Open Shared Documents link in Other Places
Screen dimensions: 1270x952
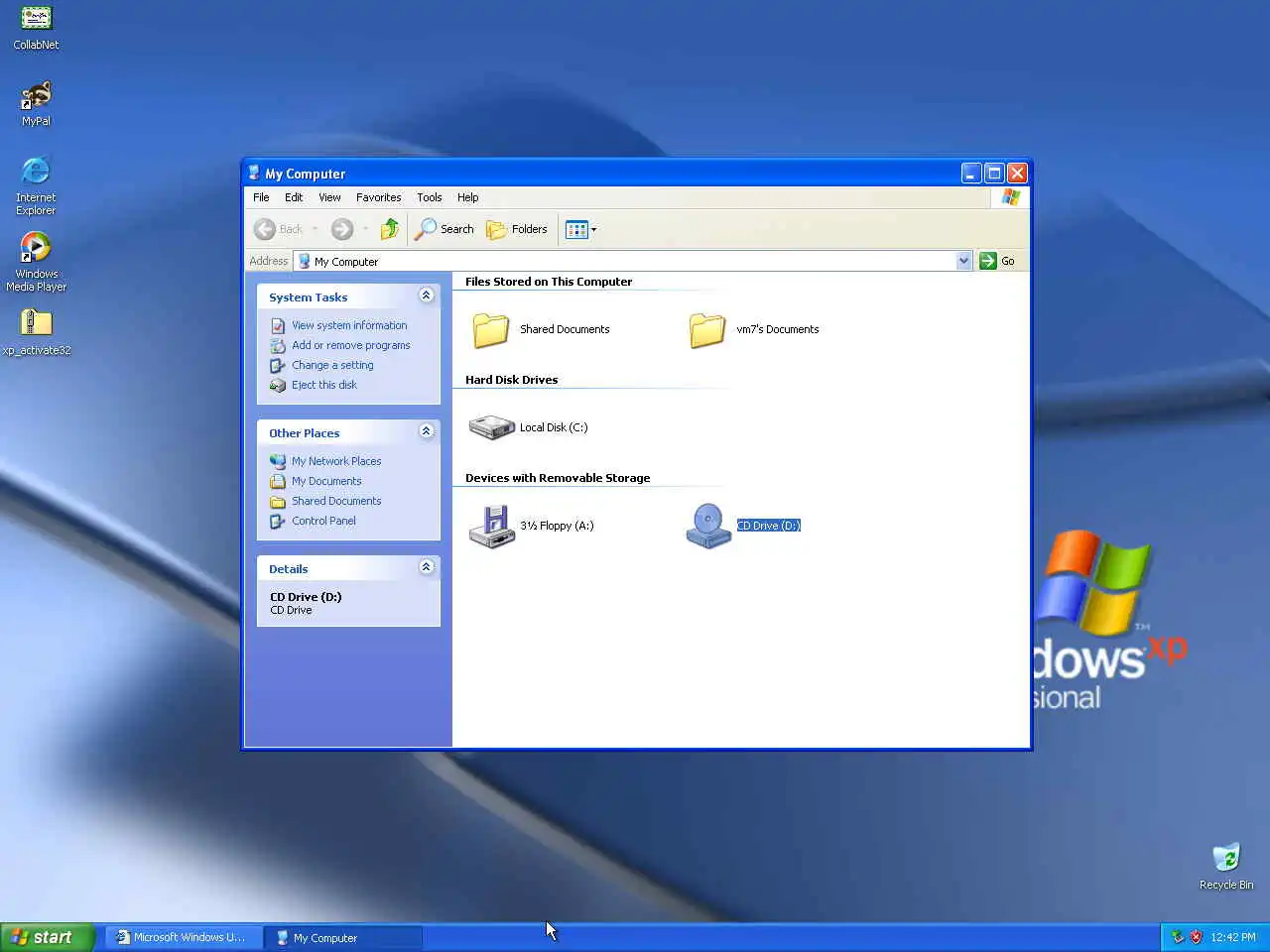336,501
